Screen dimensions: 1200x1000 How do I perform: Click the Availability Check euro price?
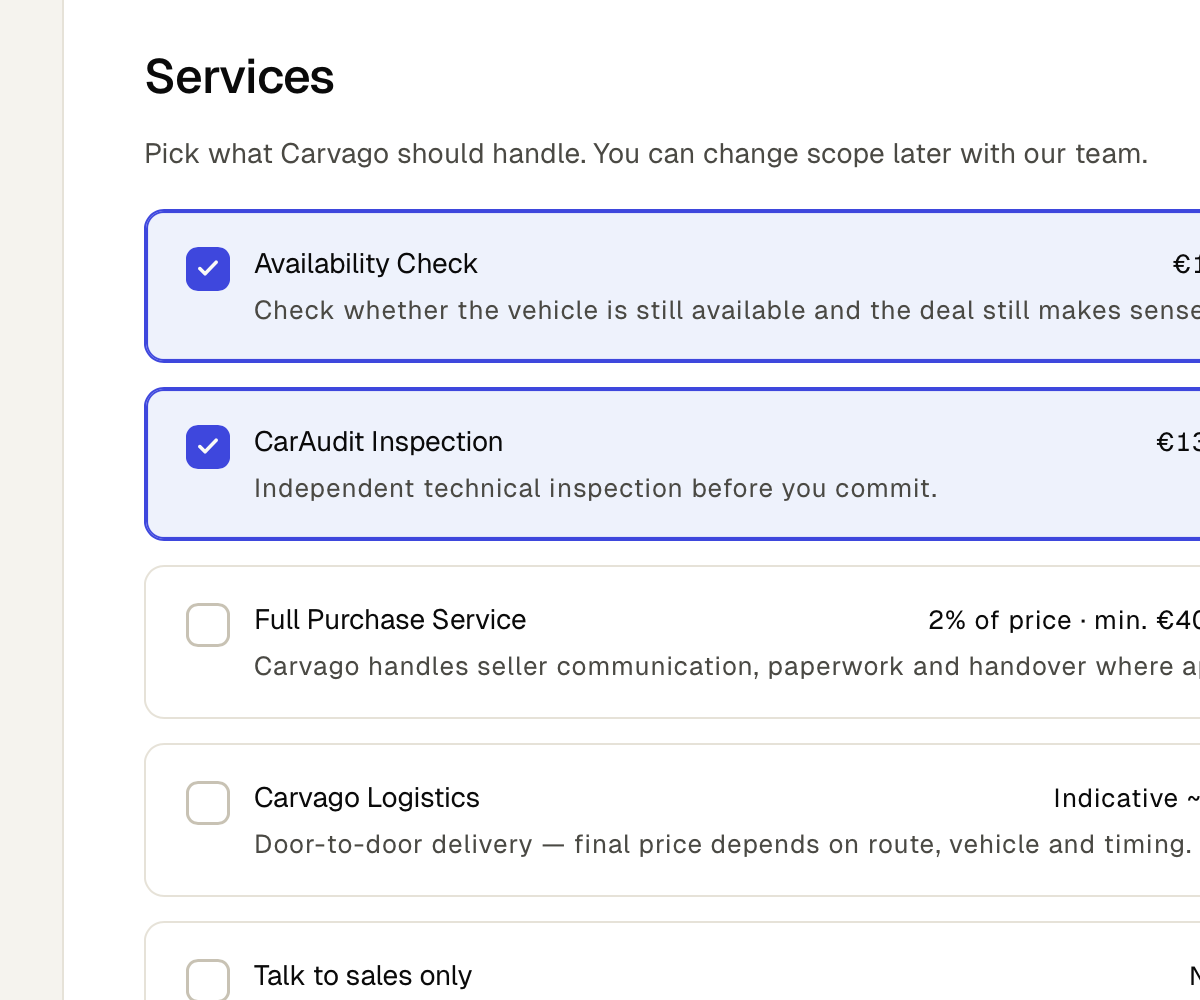coord(1186,264)
